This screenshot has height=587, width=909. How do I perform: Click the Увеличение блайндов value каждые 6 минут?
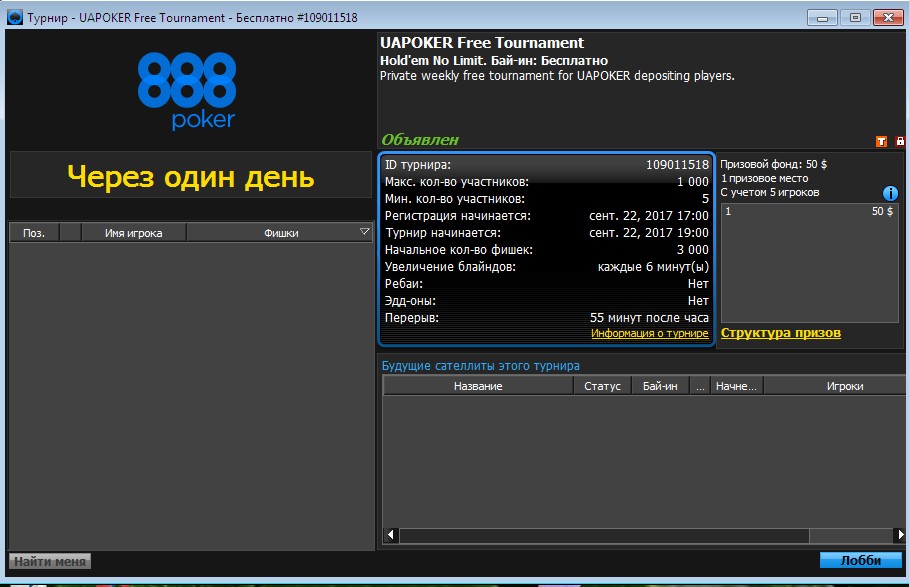pos(653,267)
